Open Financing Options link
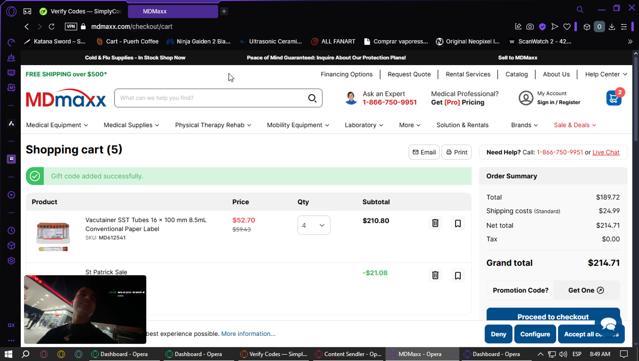 point(346,74)
